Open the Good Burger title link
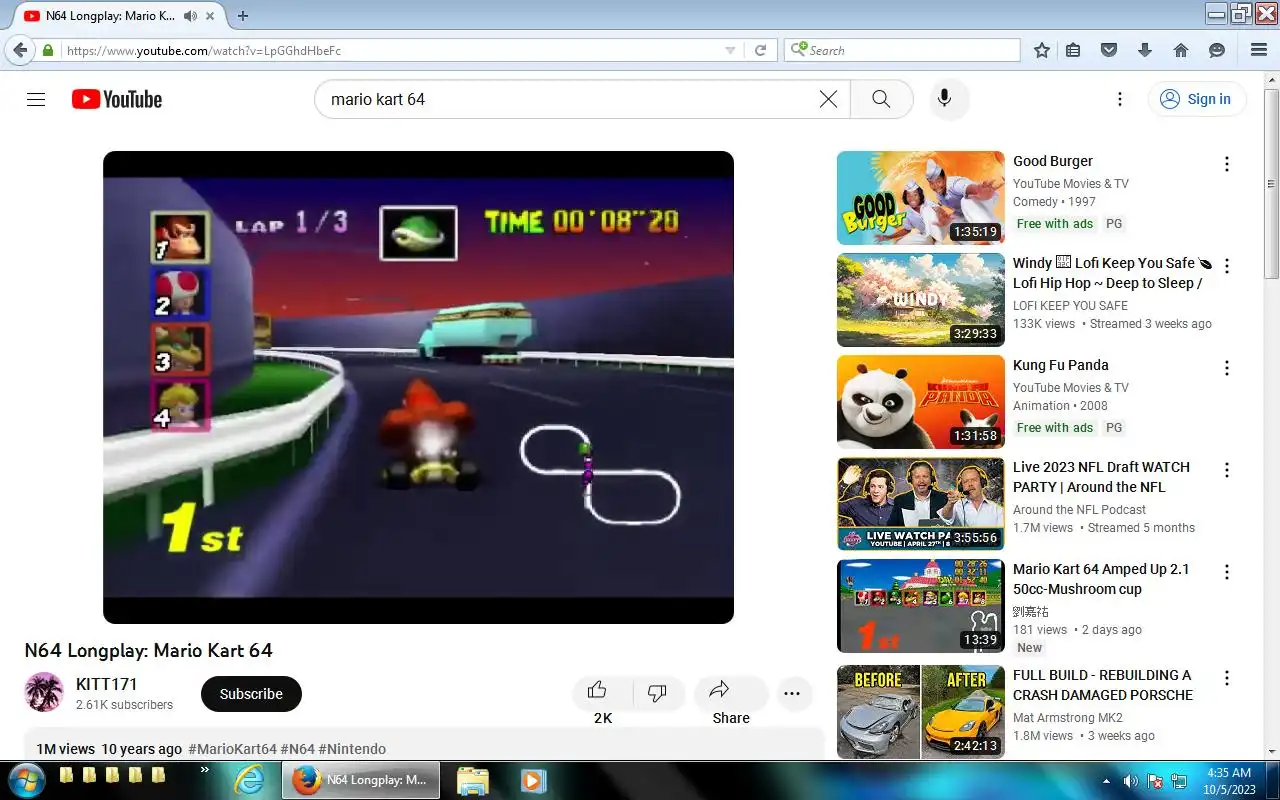Image resolution: width=1280 pixels, height=800 pixels. (1053, 161)
